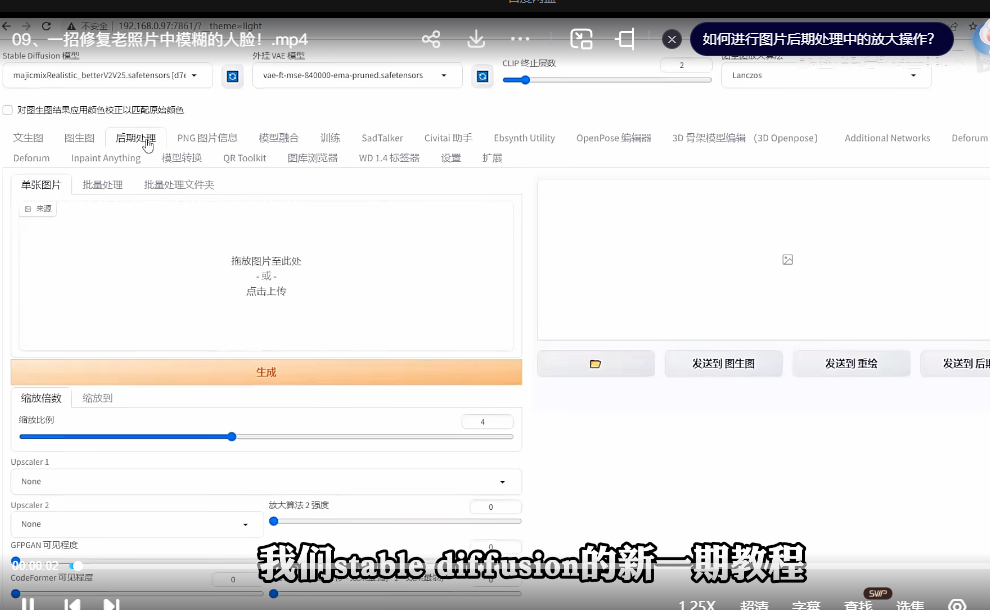Image resolution: width=990 pixels, height=610 pixels.
Task: Click the image upload drop area
Action: pos(266,276)
